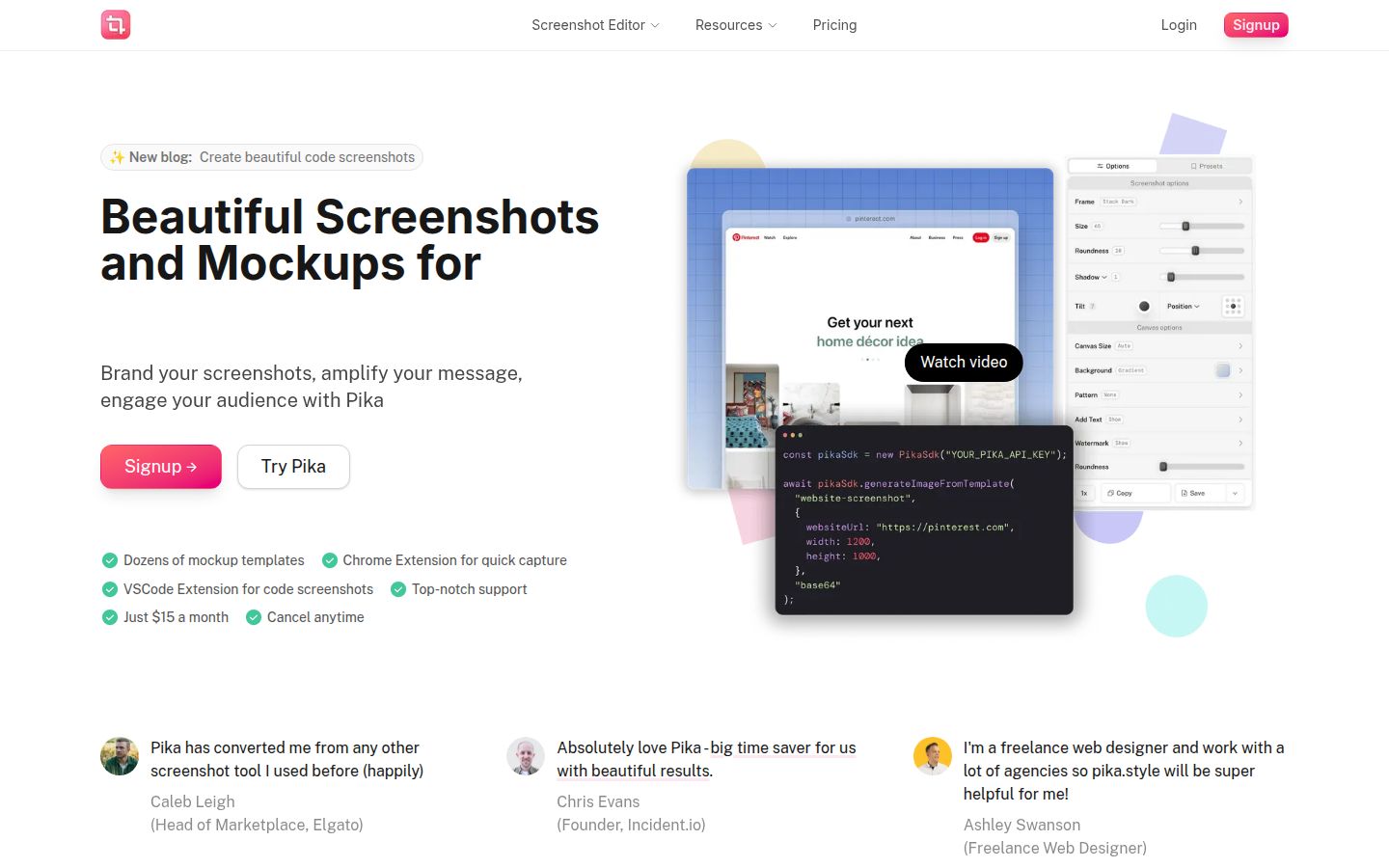The image size is (1389, 868).
Task: Open the Resources dropdown menu
Action: 735,25
